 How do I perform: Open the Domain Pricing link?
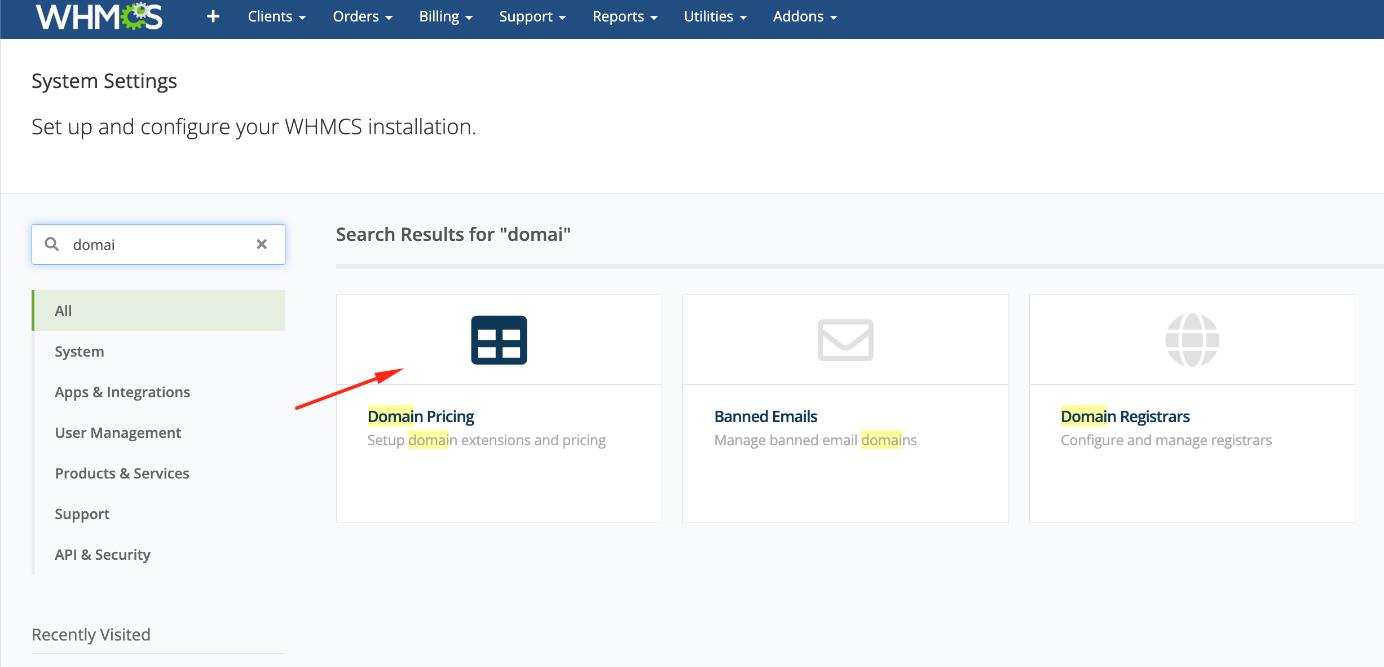click(421, 416)
